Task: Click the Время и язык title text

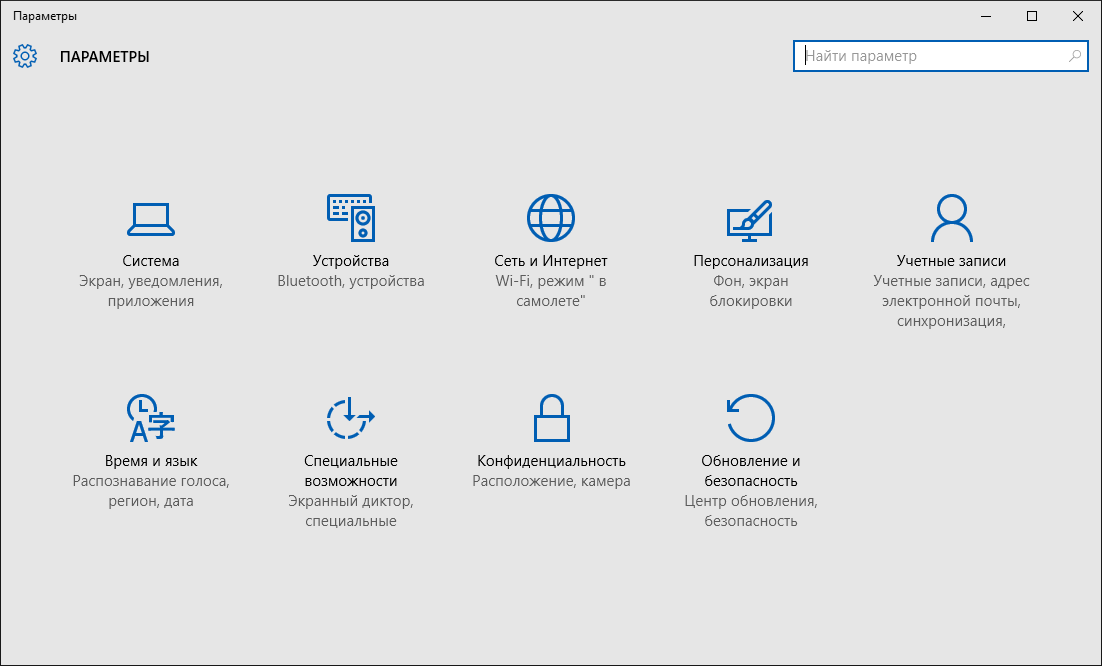Action: pyautogui.click(x=151, y=461)
